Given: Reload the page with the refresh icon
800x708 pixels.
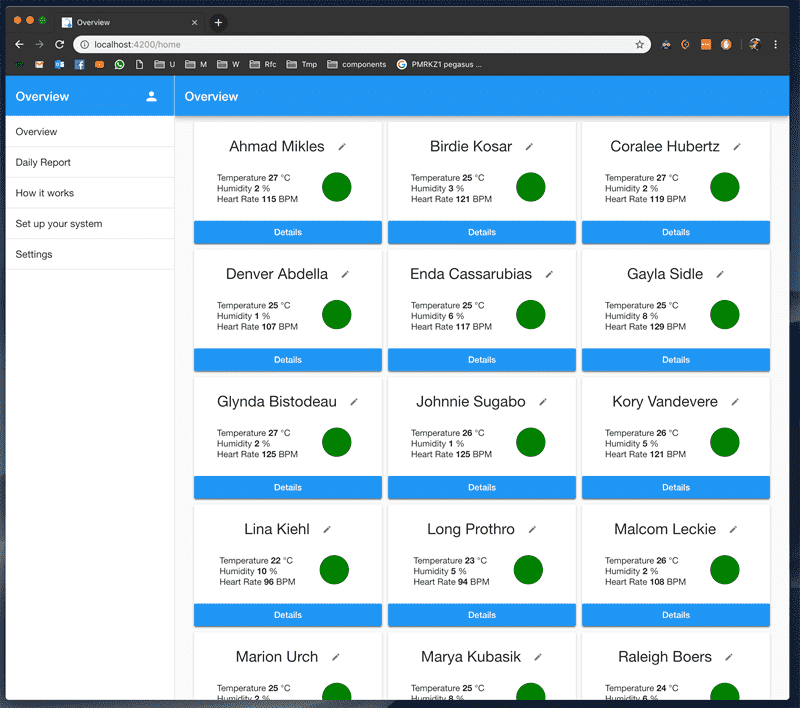Looking at the screenshot, I should 59,44.
